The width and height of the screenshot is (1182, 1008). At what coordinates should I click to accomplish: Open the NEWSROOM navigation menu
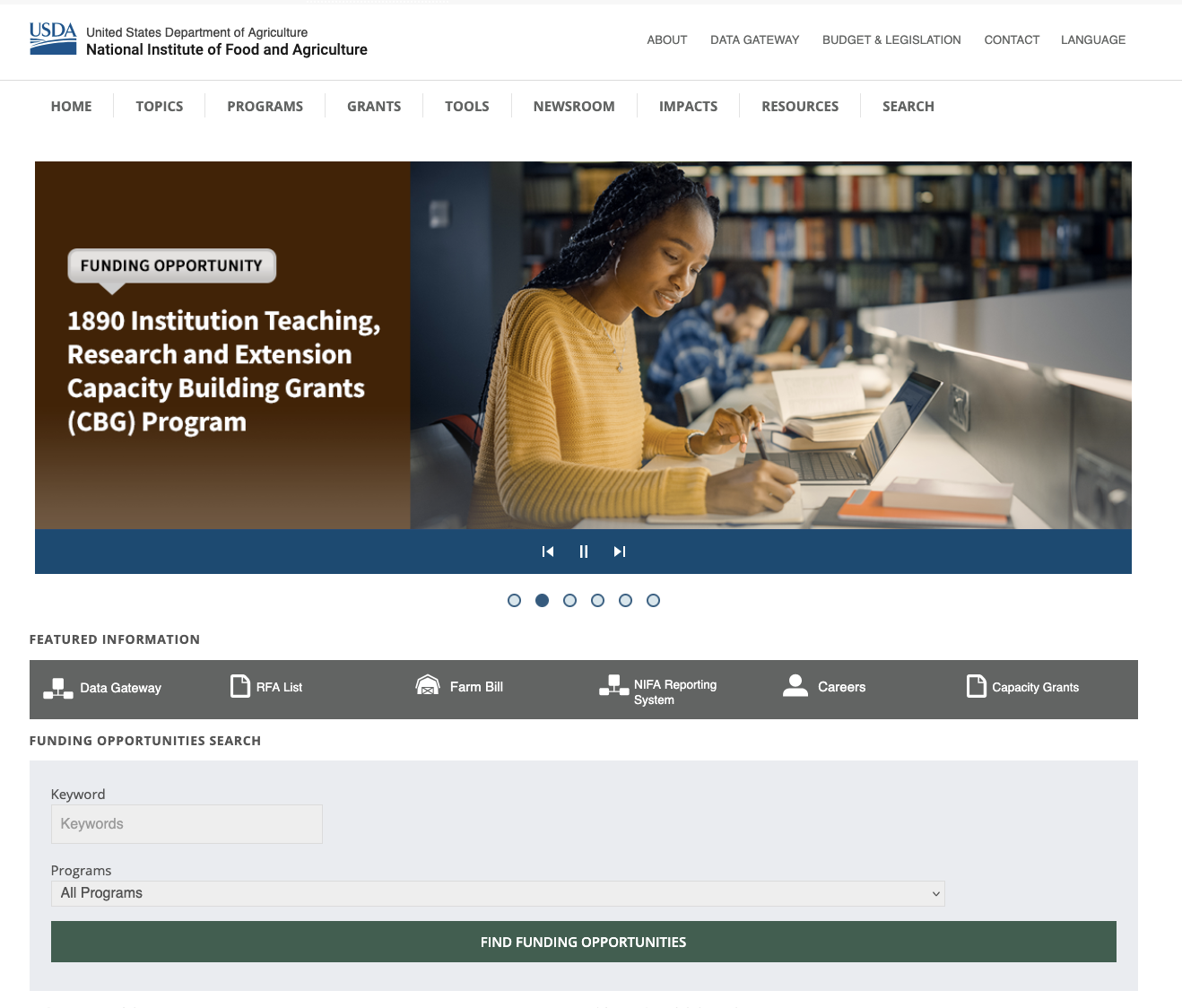(x=574, y=106)
